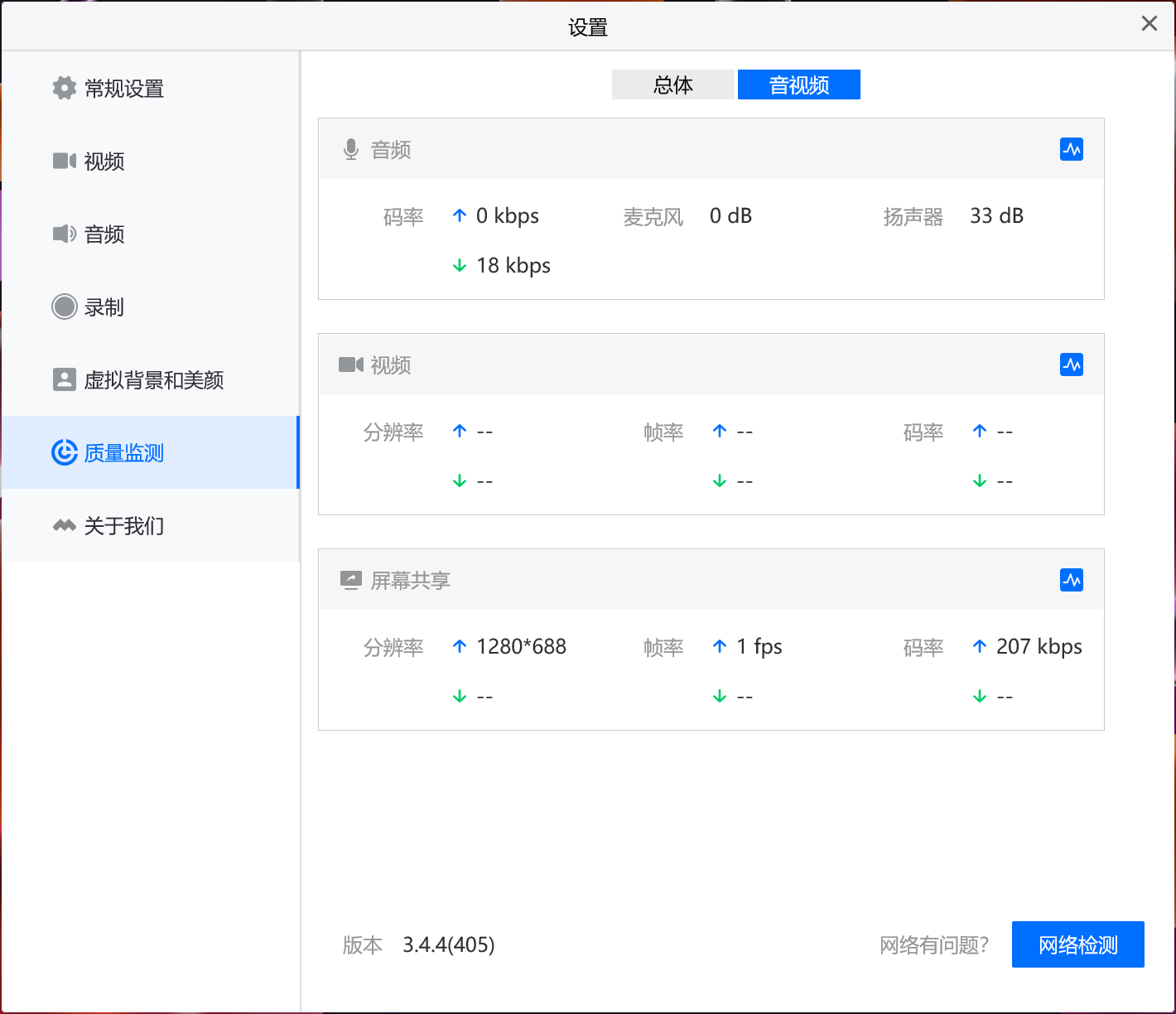The height and width of the screenshot is (1014, 1176).
Task: Click the screen share bitrate 207 kbps
Action: click(x=1039, y=647)
